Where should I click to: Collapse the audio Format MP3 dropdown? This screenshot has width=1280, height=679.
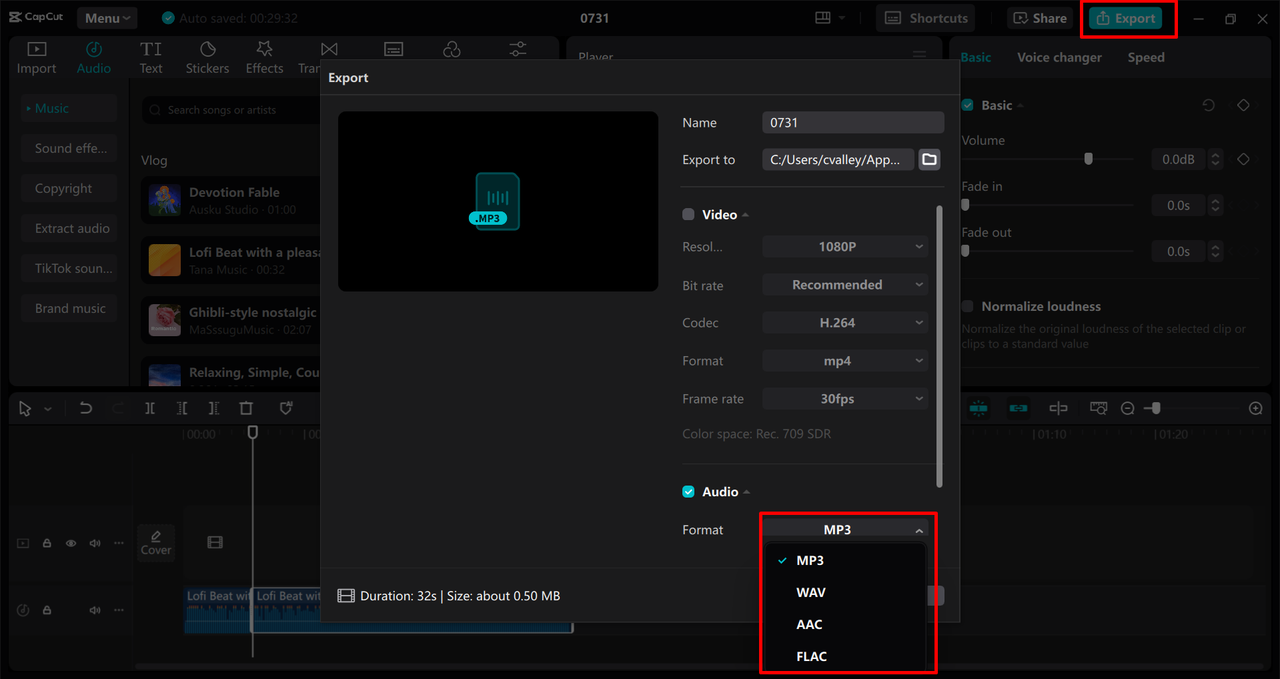coord(845,530)
